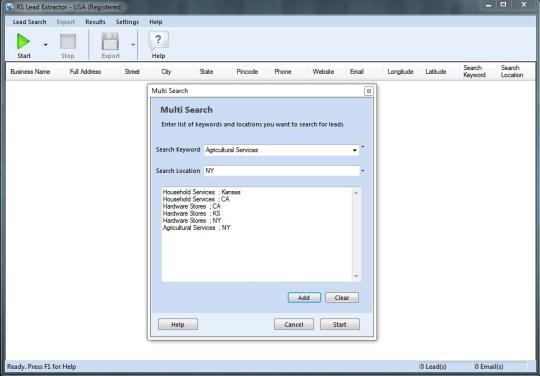Click the City column header
This screenshot has height=376, width=540.
coord(166,72)
